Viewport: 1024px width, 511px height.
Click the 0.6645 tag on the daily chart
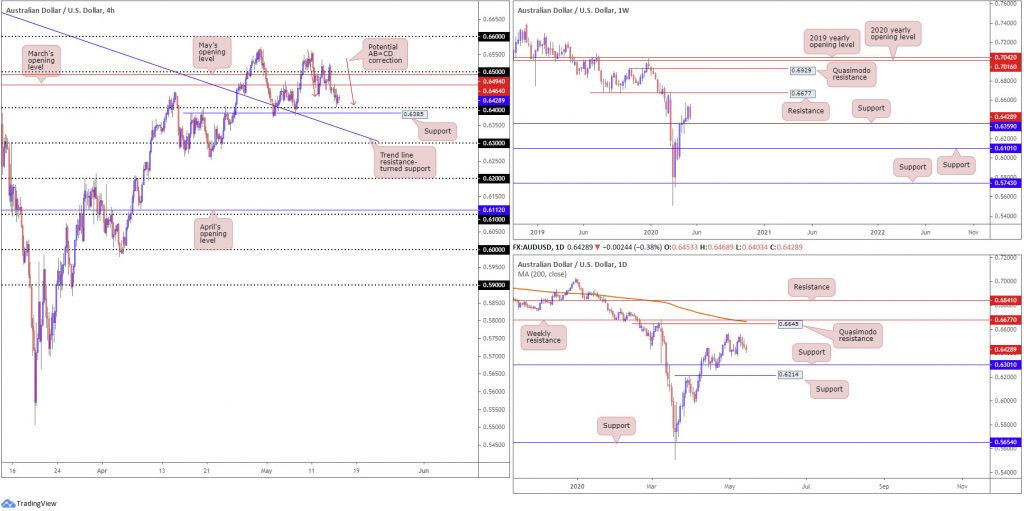(x=790, y=324)
